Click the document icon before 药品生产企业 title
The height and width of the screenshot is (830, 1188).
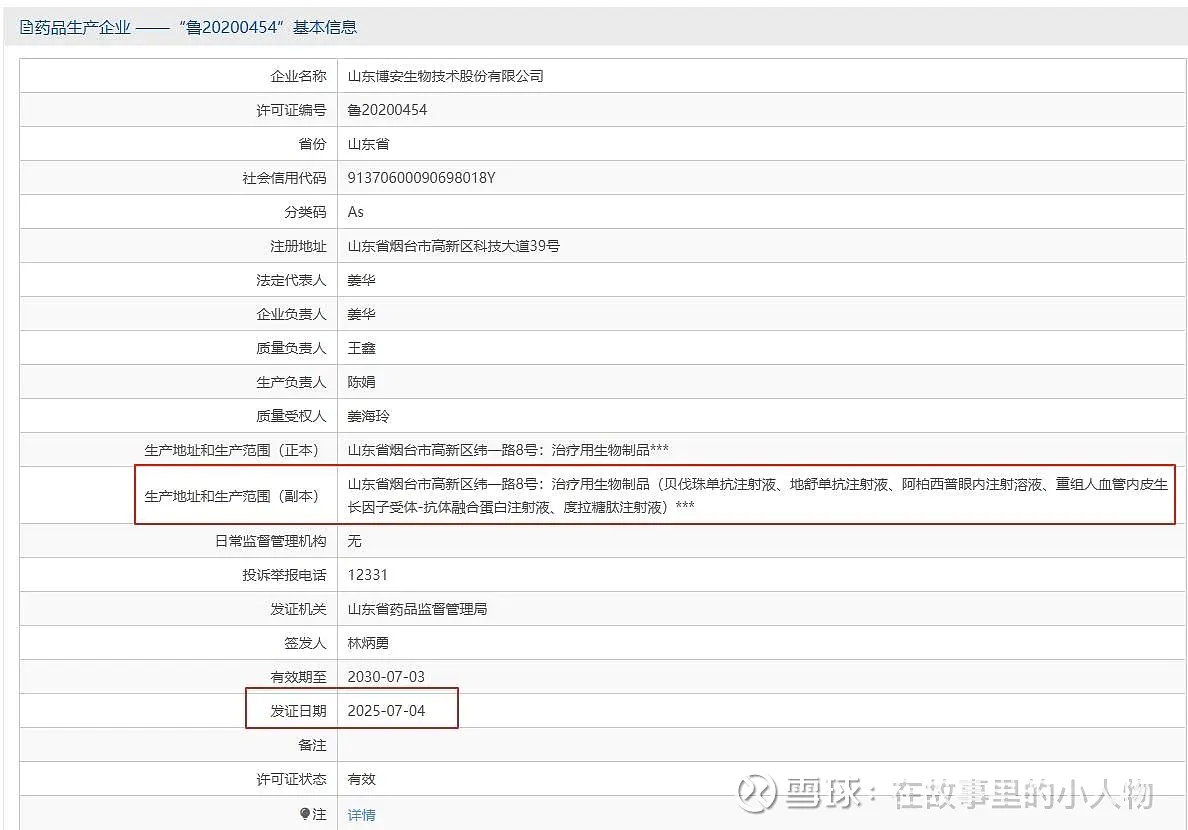pyautogui.click(x=27, y=27)
